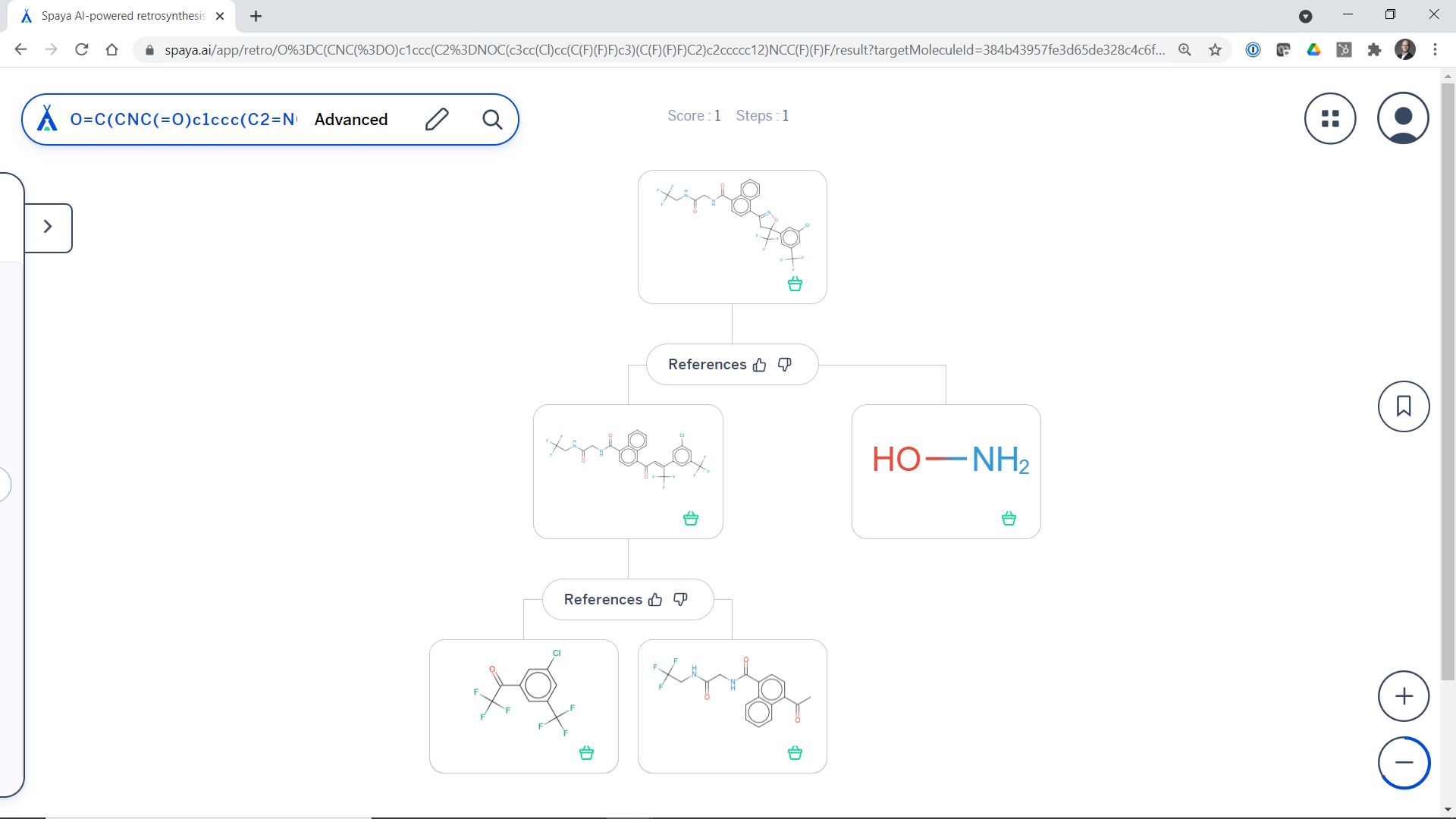This screenshot has height=819, width=1456.
Task: Click the bookmark save route icon
Action: pos(1404,406)
